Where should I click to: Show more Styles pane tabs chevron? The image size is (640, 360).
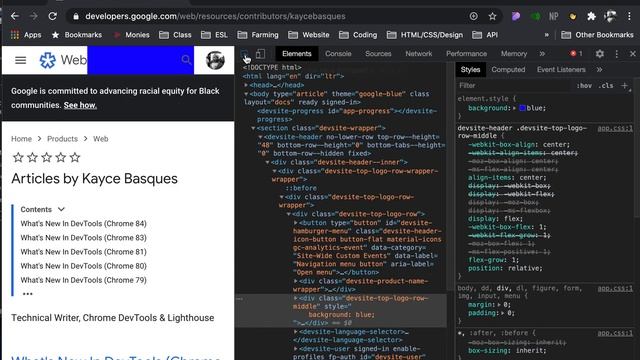click(x=599, y=70)
